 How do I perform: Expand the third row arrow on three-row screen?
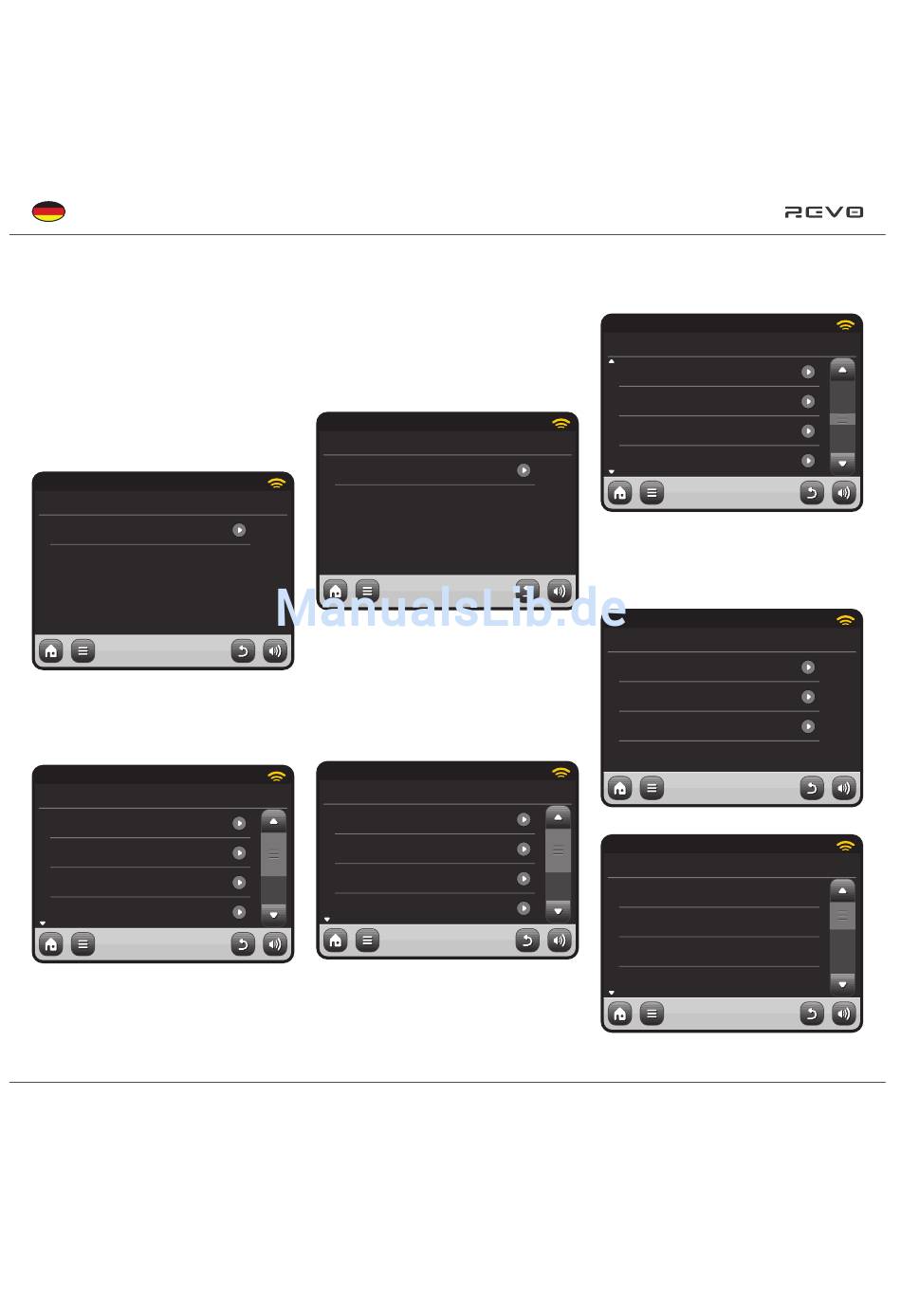[808, 726]
